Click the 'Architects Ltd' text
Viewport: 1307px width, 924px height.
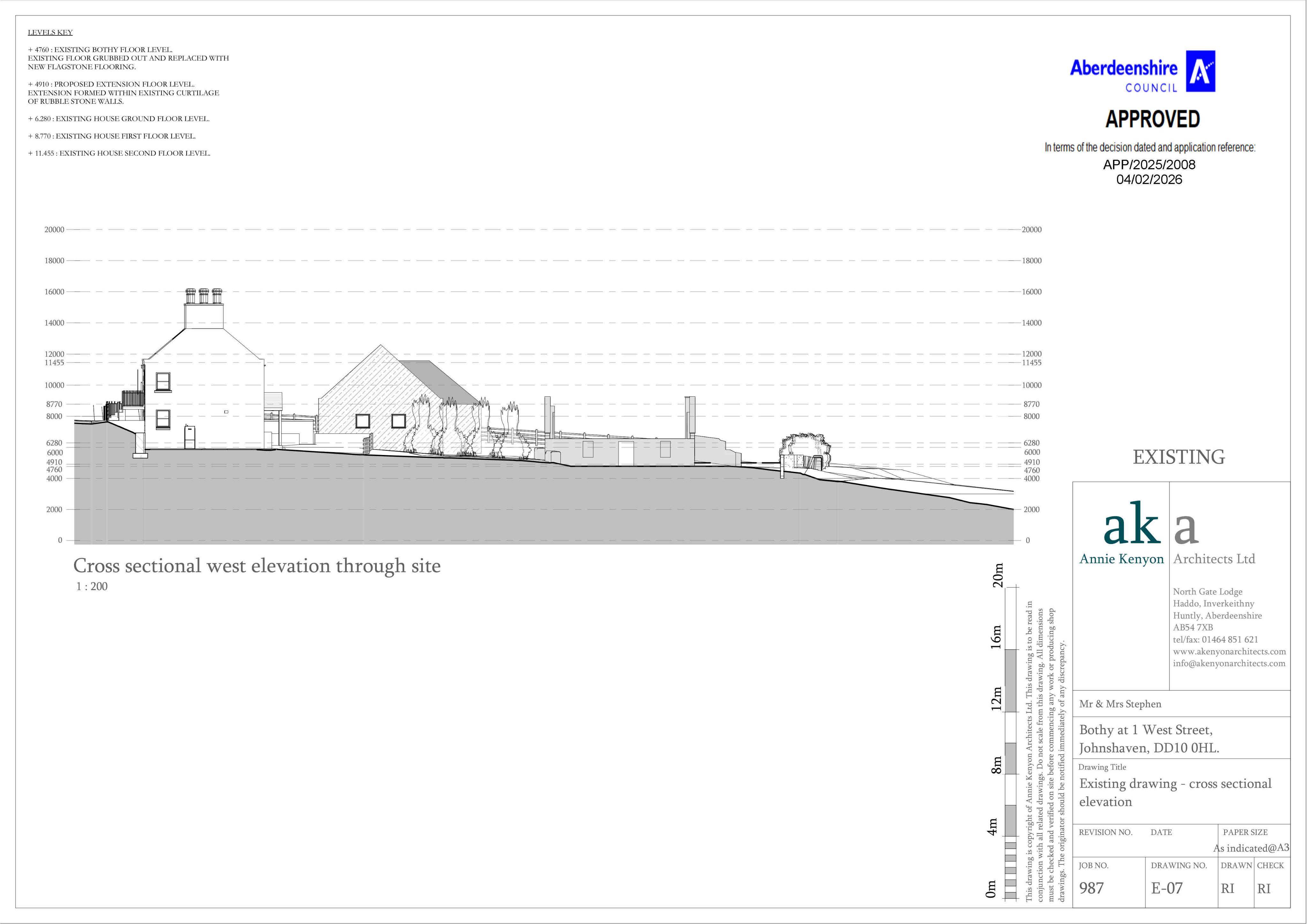tap(1214, 559)
